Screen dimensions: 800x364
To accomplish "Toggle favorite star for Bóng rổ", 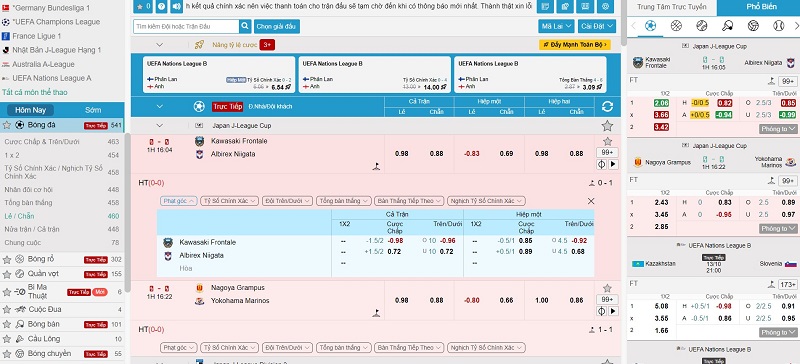I will point(7,259).
